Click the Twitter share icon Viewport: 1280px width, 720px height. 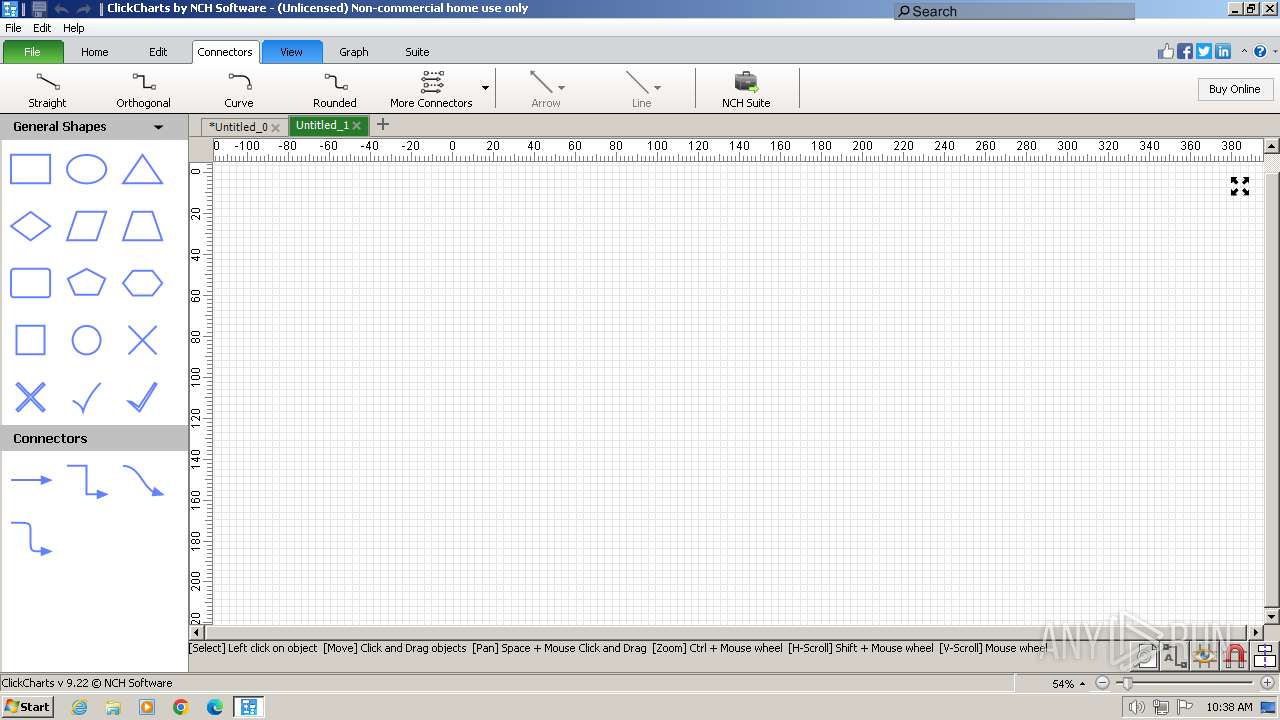1204,51
